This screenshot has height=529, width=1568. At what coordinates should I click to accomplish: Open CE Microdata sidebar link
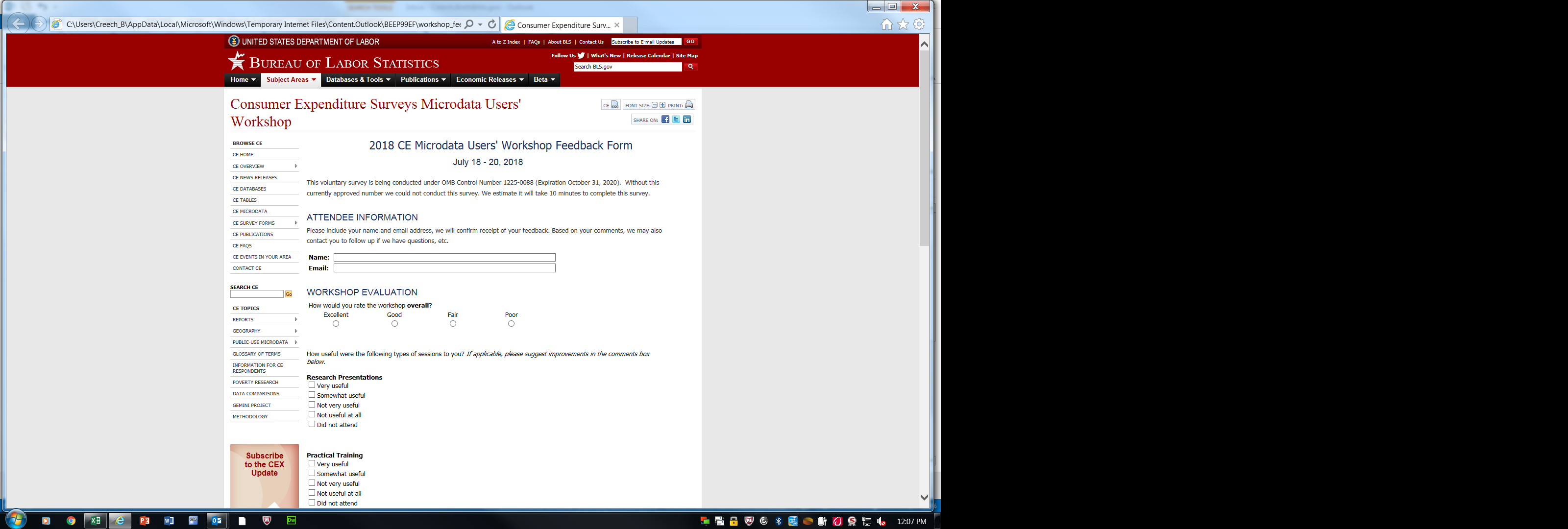tap(249, 211)
